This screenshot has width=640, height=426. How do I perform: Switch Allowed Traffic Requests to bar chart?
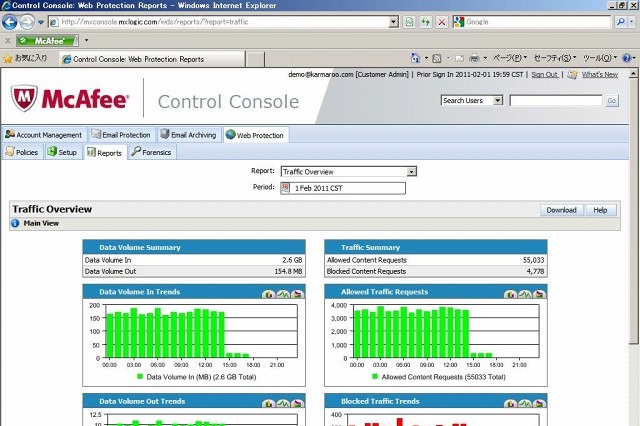click(510, 294)
